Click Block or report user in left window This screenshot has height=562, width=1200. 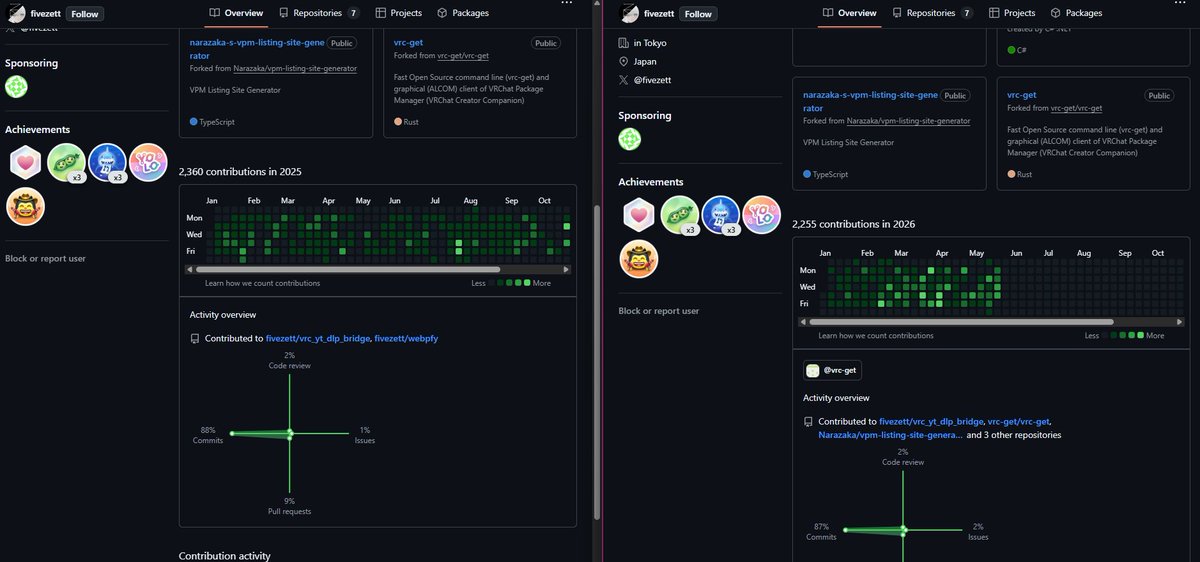45,258
